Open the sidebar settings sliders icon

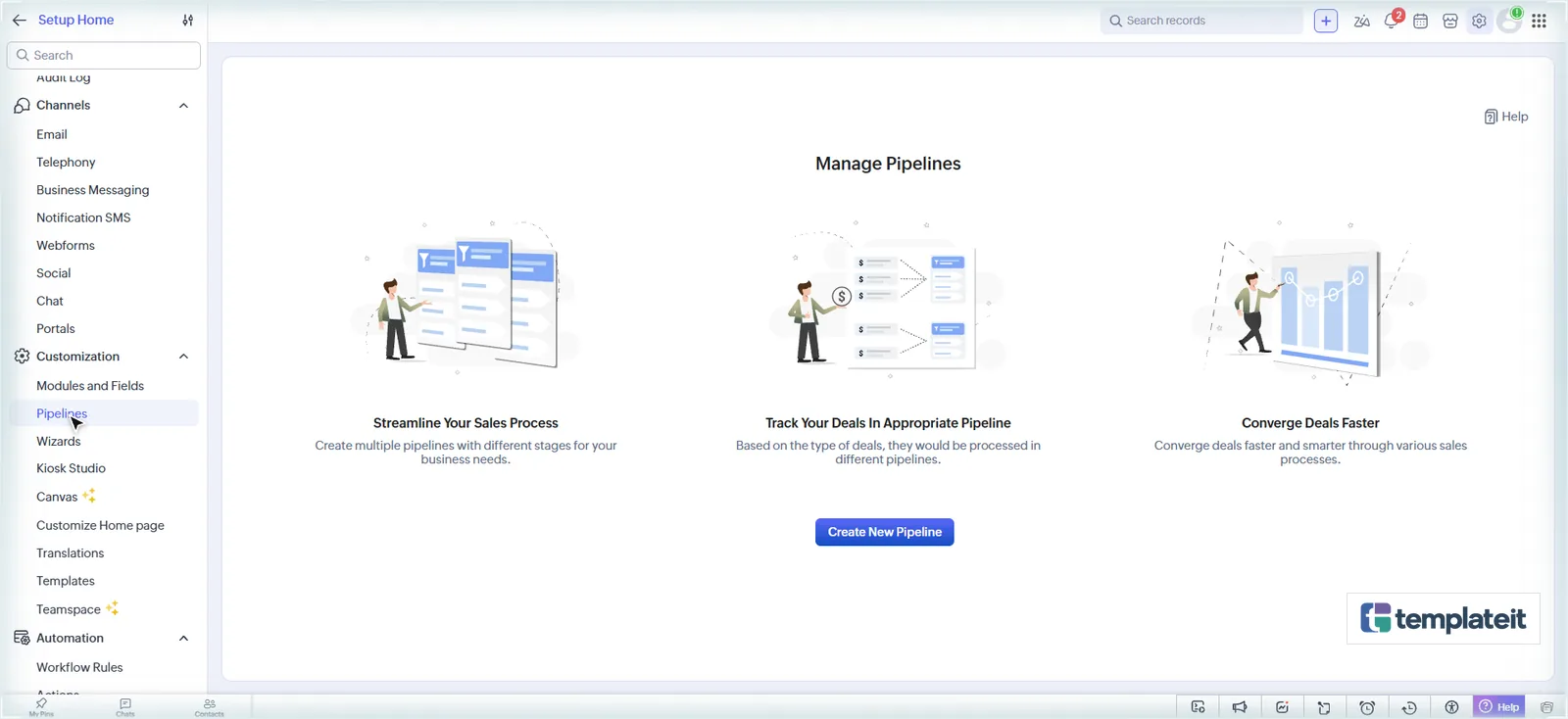[x=188, y=20]
